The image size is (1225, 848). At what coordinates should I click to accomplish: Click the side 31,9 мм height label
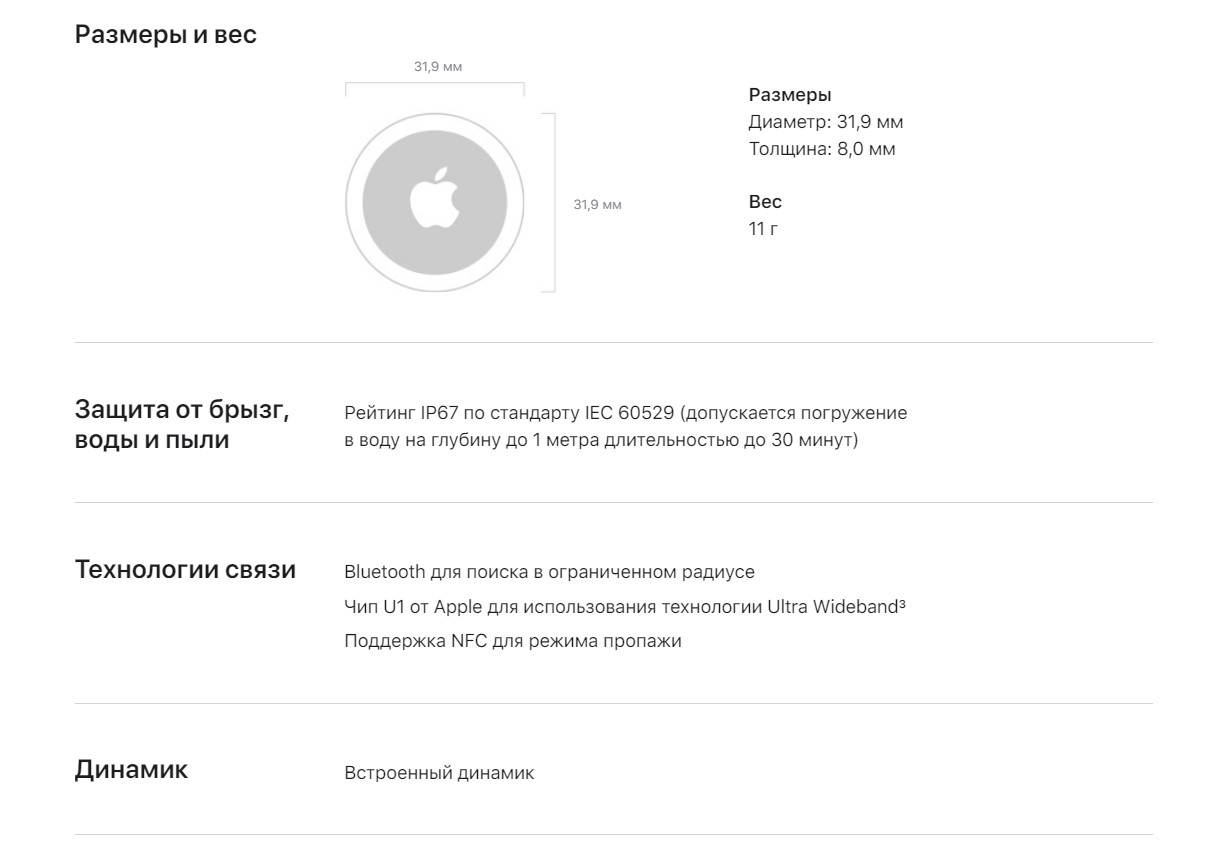pos(597,204)
